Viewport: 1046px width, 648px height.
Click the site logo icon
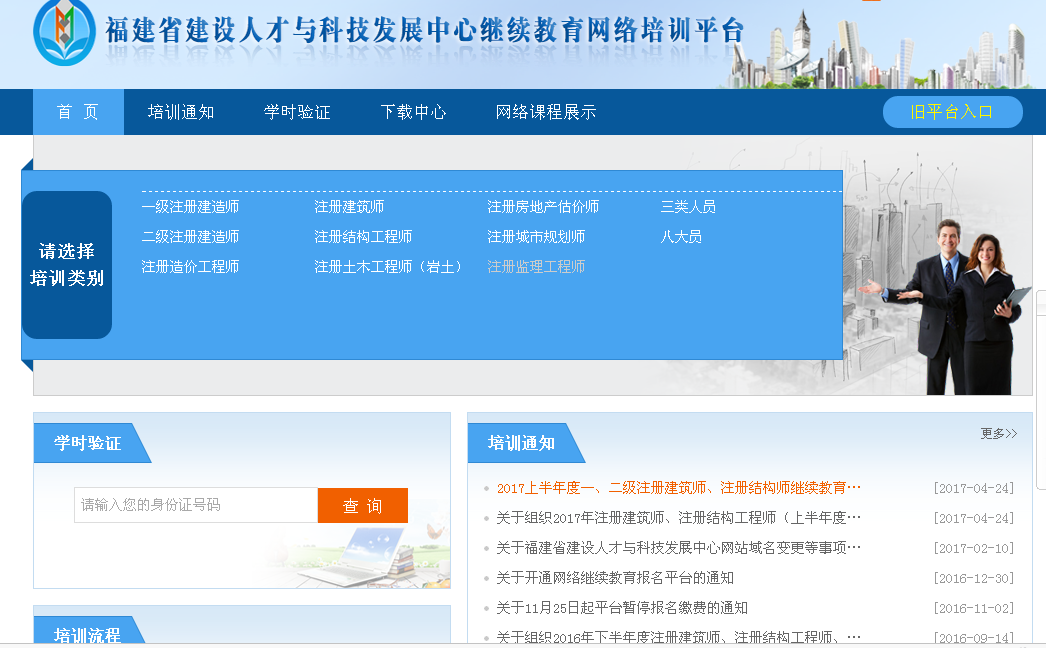click(x=64, y=32)
